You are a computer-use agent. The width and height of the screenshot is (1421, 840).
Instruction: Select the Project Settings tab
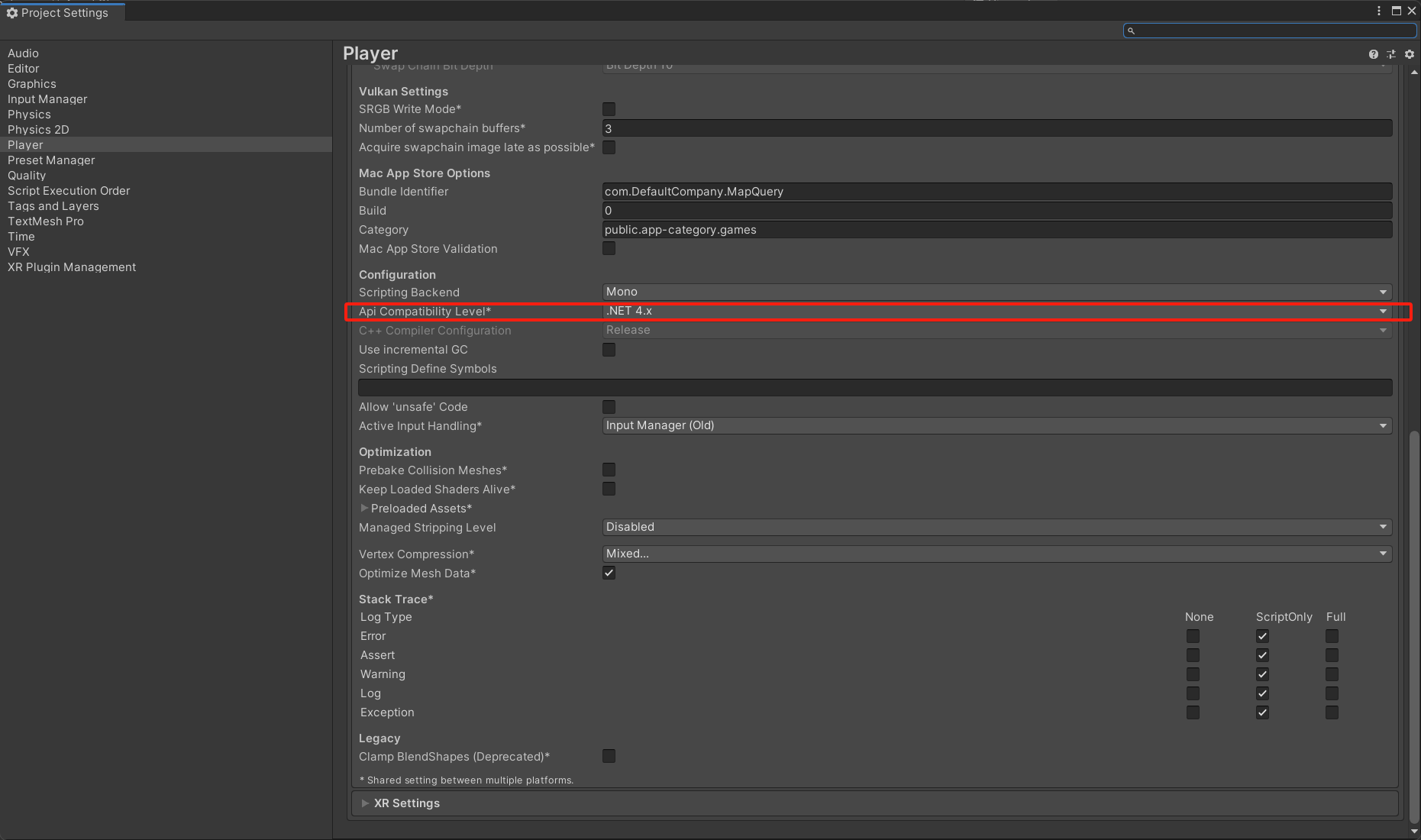pyautogui.click(x=63, y=12)
